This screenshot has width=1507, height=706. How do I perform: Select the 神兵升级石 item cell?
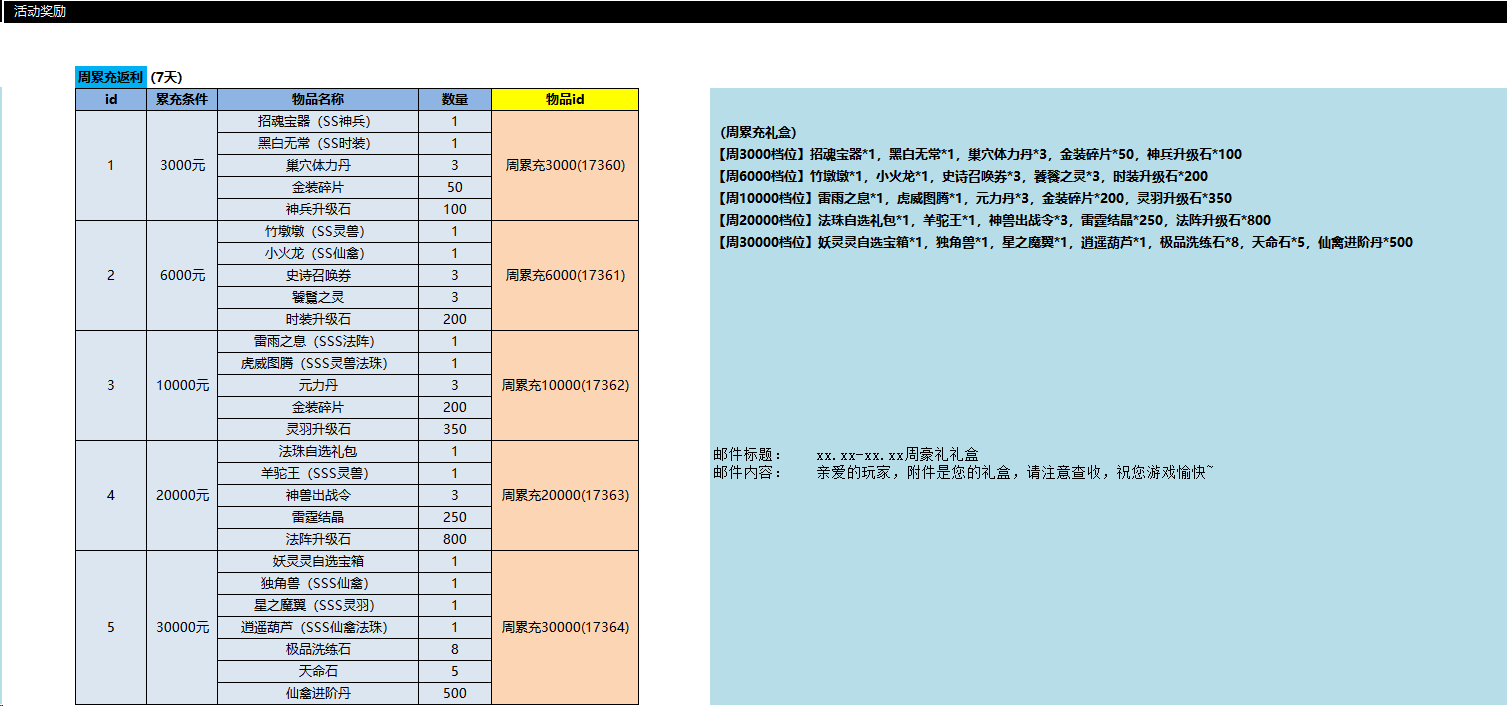click(318, 209)
